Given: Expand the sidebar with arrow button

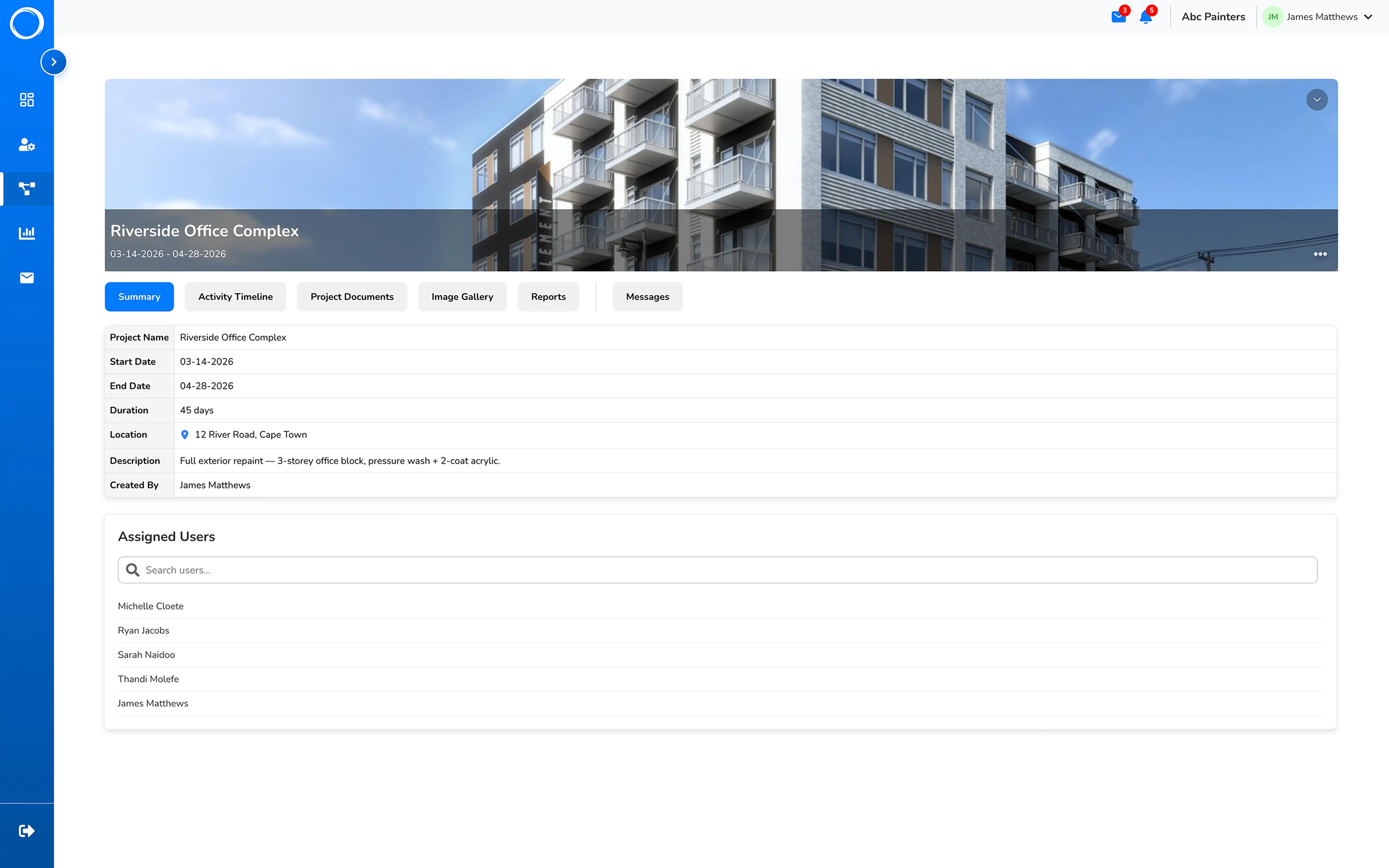Looking at the screenshot, I should pos(53,62).
